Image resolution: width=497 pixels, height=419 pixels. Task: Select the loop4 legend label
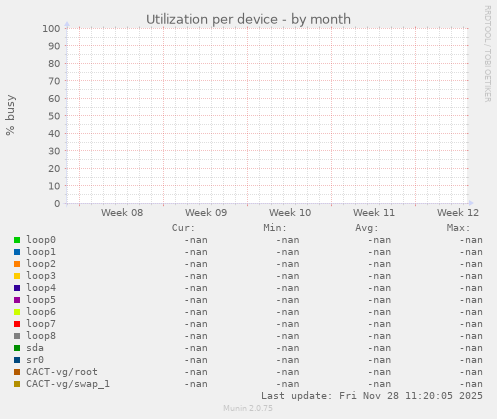pos(41,288)
